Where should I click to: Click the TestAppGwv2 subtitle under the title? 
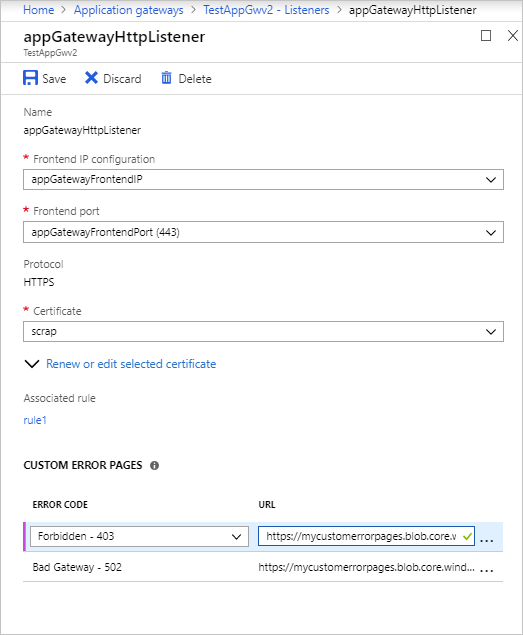[x=50, y=53]
